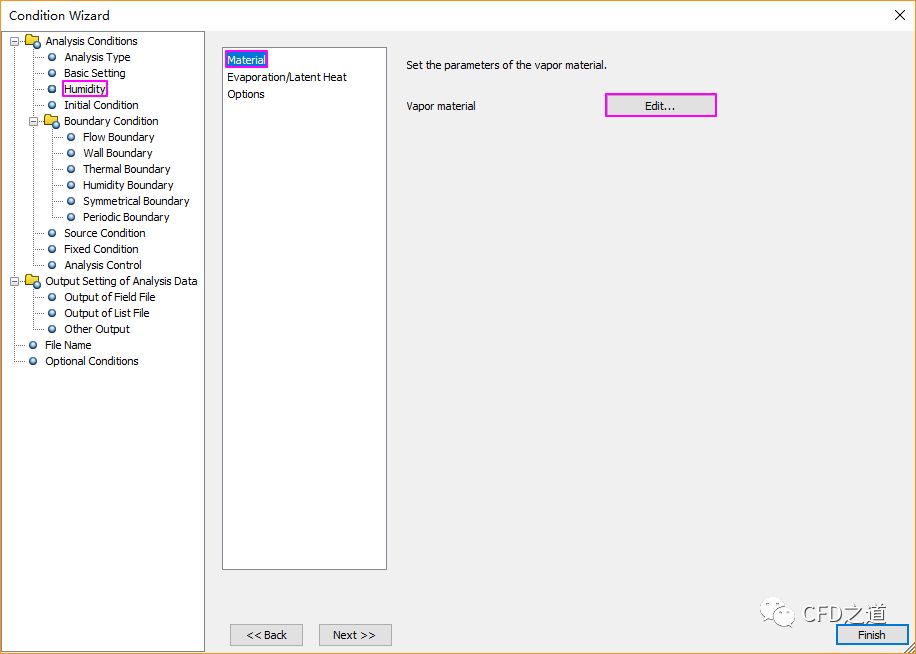Open Symmetrical Boundary settings

click(x=136, y=201)
